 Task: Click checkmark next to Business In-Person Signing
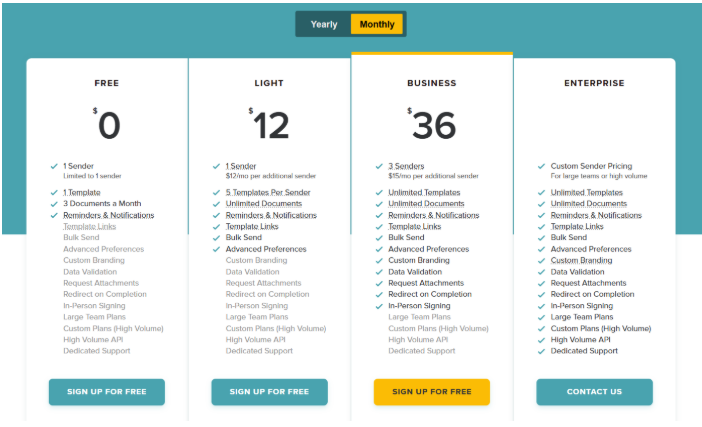[379, 306]
